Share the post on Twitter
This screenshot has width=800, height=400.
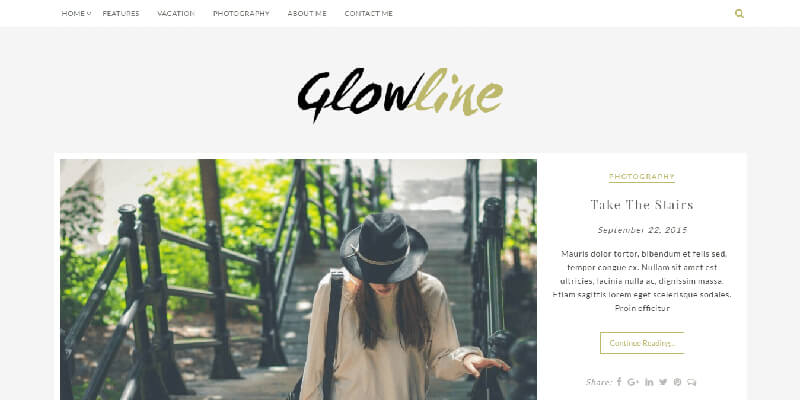[663, 382]
